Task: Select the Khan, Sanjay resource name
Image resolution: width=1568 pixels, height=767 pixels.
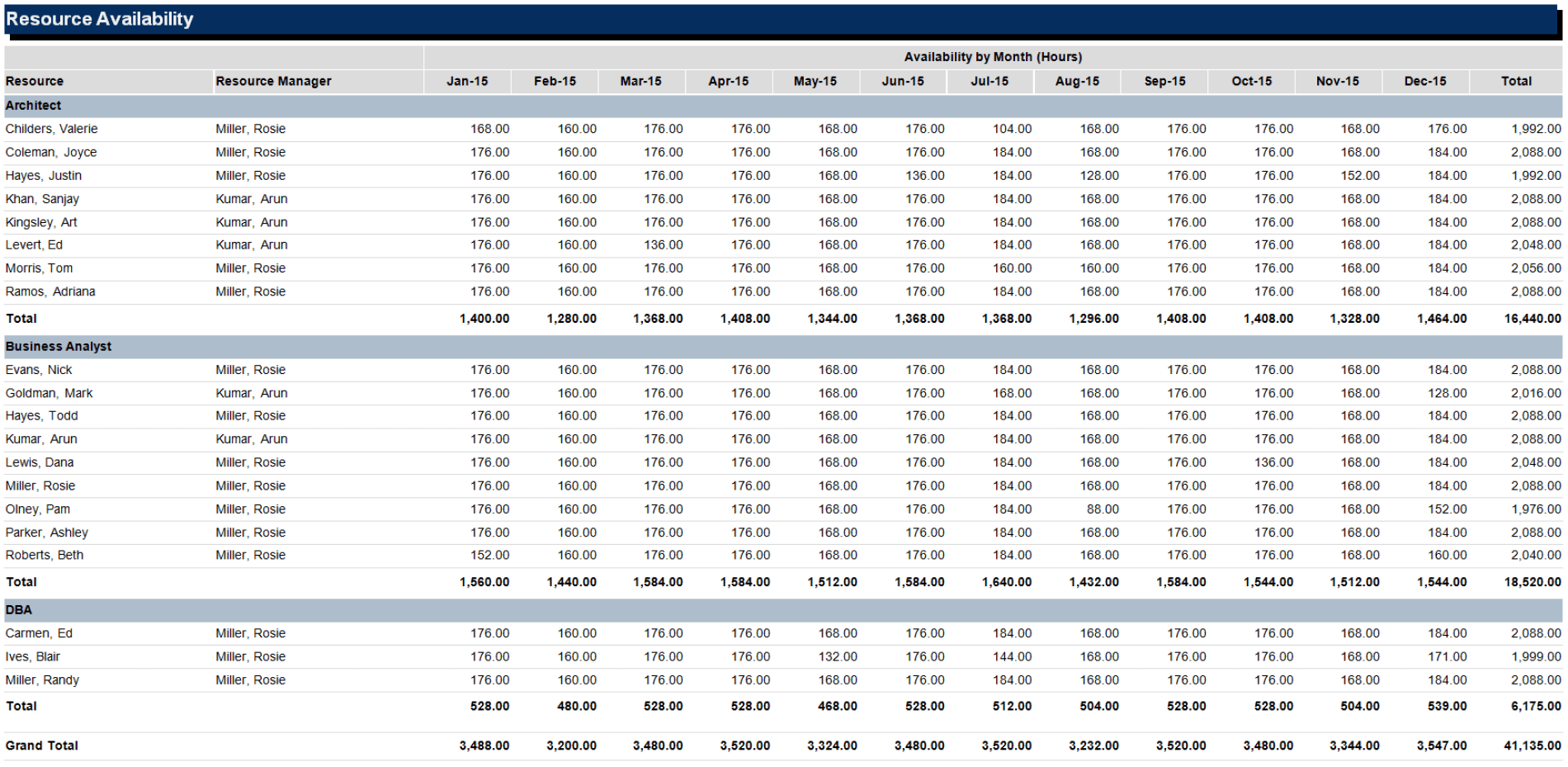Action: click(42, 199)
